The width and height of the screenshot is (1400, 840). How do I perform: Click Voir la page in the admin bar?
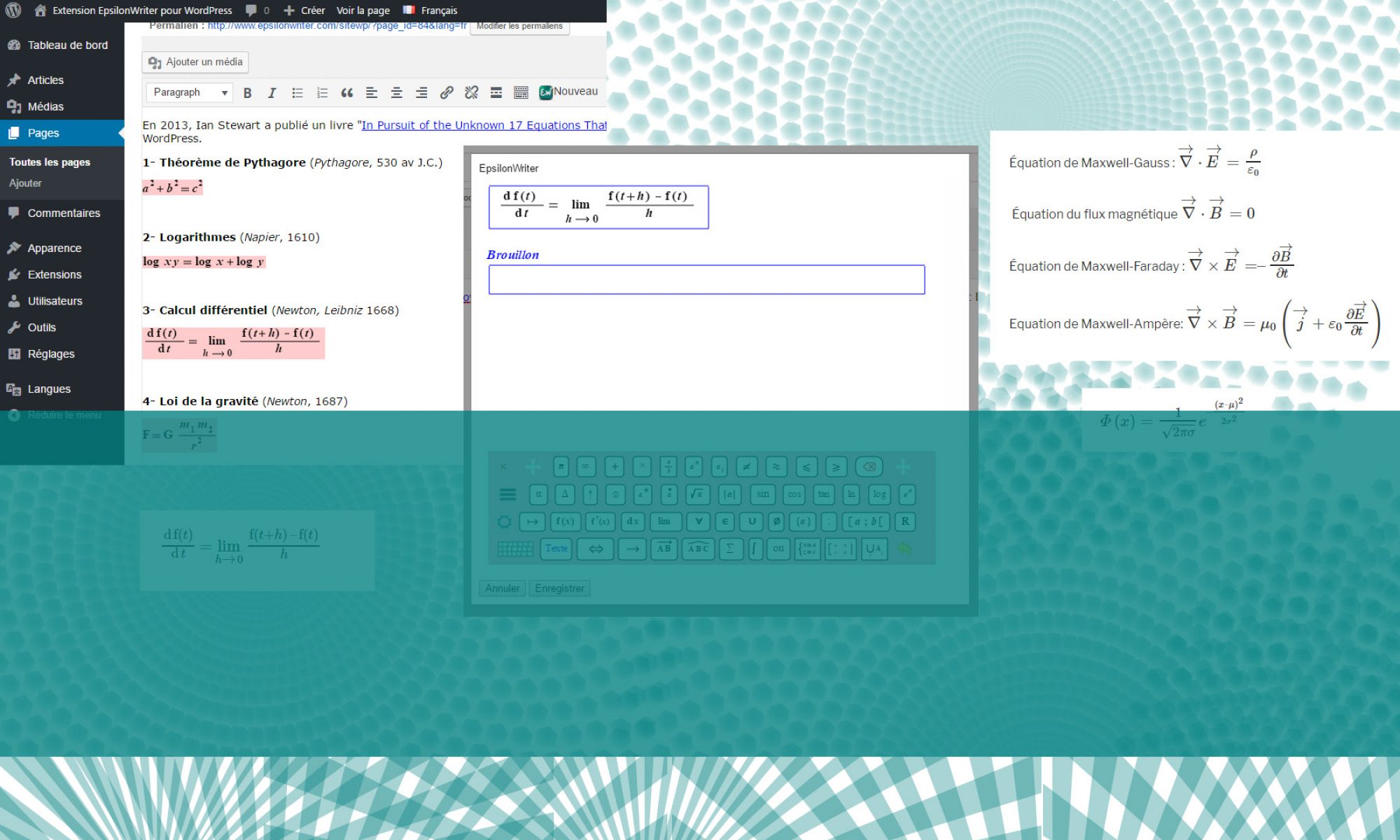363,10
